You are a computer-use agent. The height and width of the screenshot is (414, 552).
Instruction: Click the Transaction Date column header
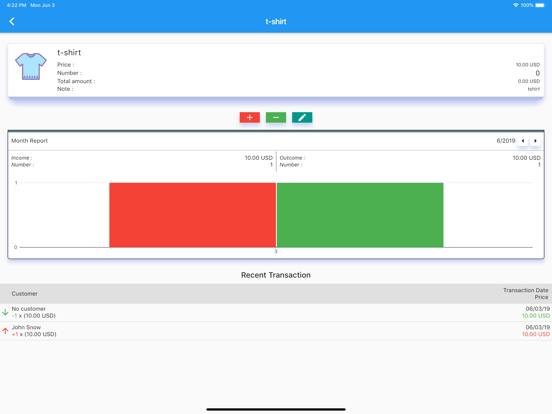coord(525,290)
